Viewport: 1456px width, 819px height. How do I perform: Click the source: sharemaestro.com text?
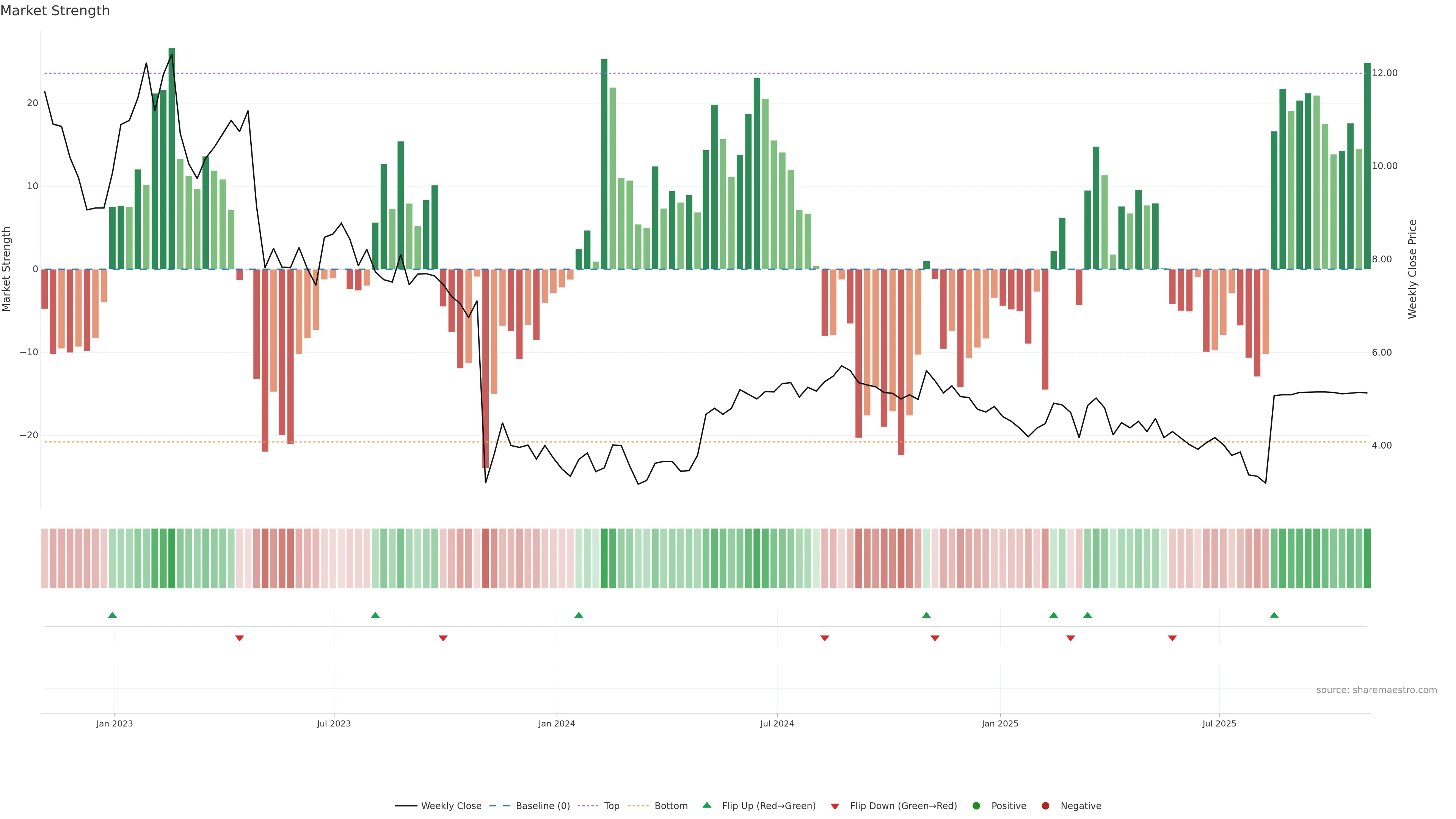pos(1376,690)
